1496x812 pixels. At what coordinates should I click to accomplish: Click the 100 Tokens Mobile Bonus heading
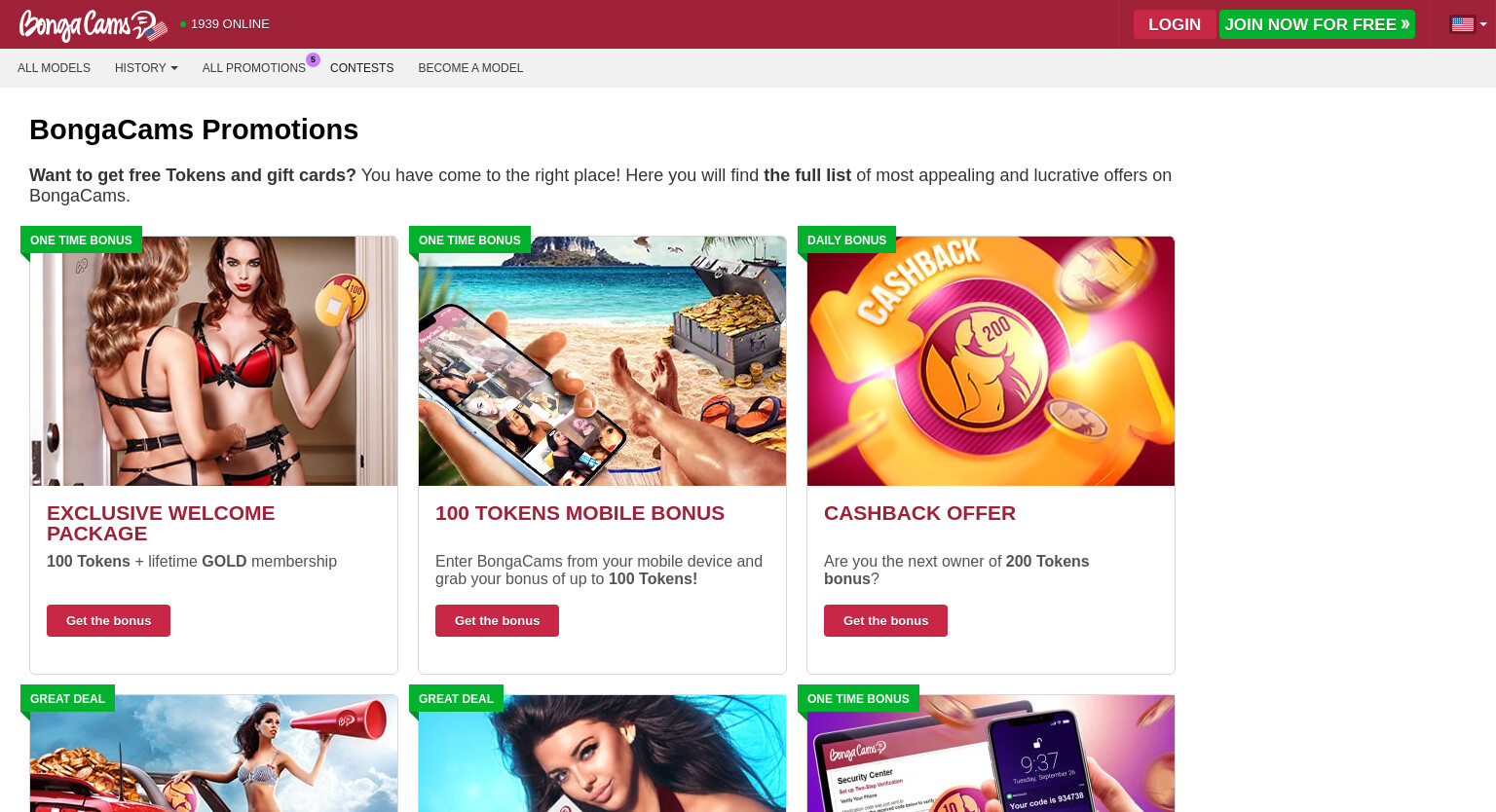[x=580, y=513]
